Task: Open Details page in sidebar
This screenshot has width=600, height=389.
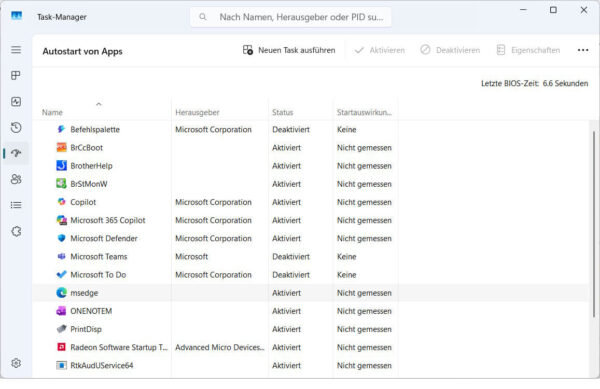Action: coord(16,205)
